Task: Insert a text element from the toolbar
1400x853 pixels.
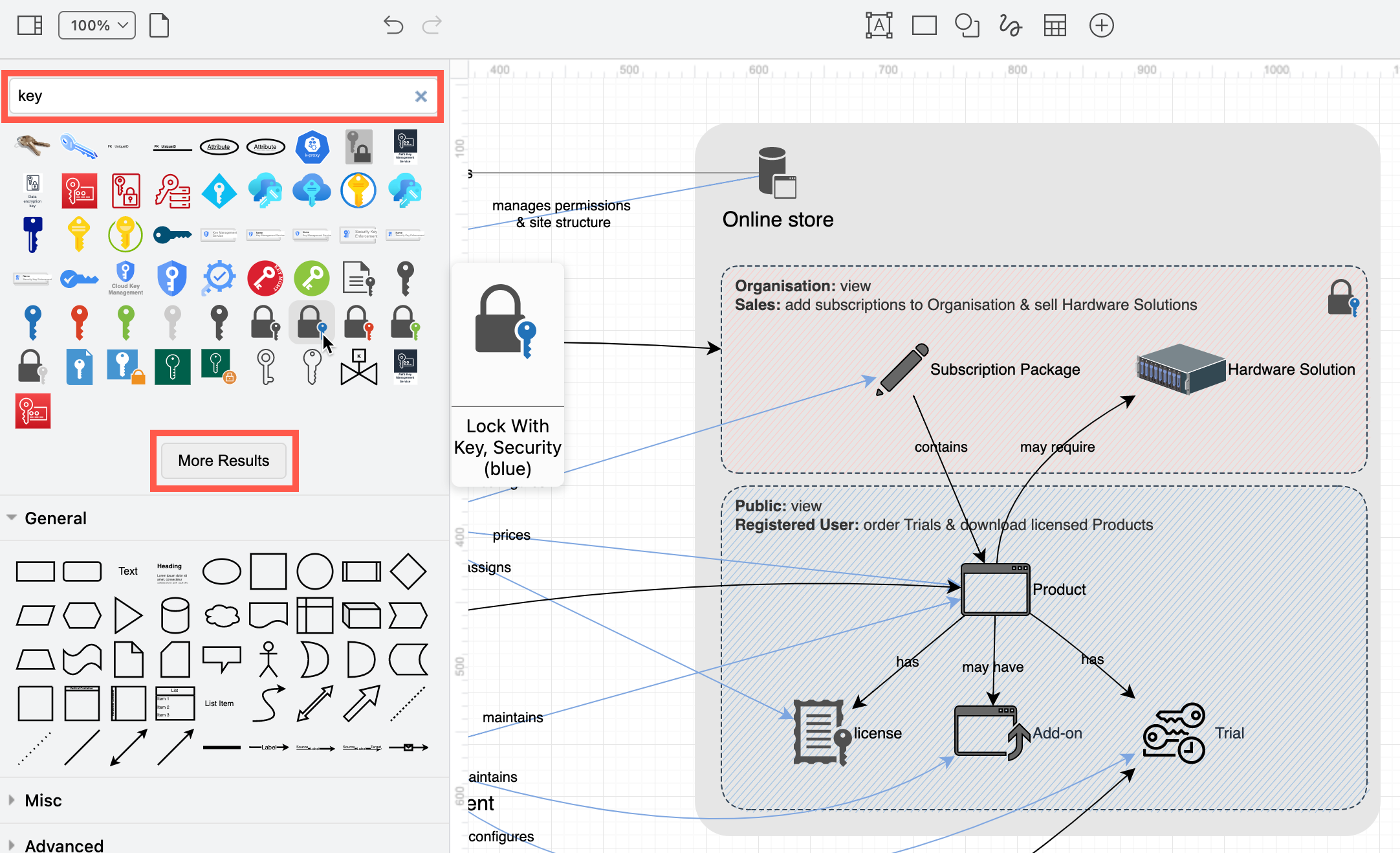Action: pyautogui.click(x=880, y=25)
